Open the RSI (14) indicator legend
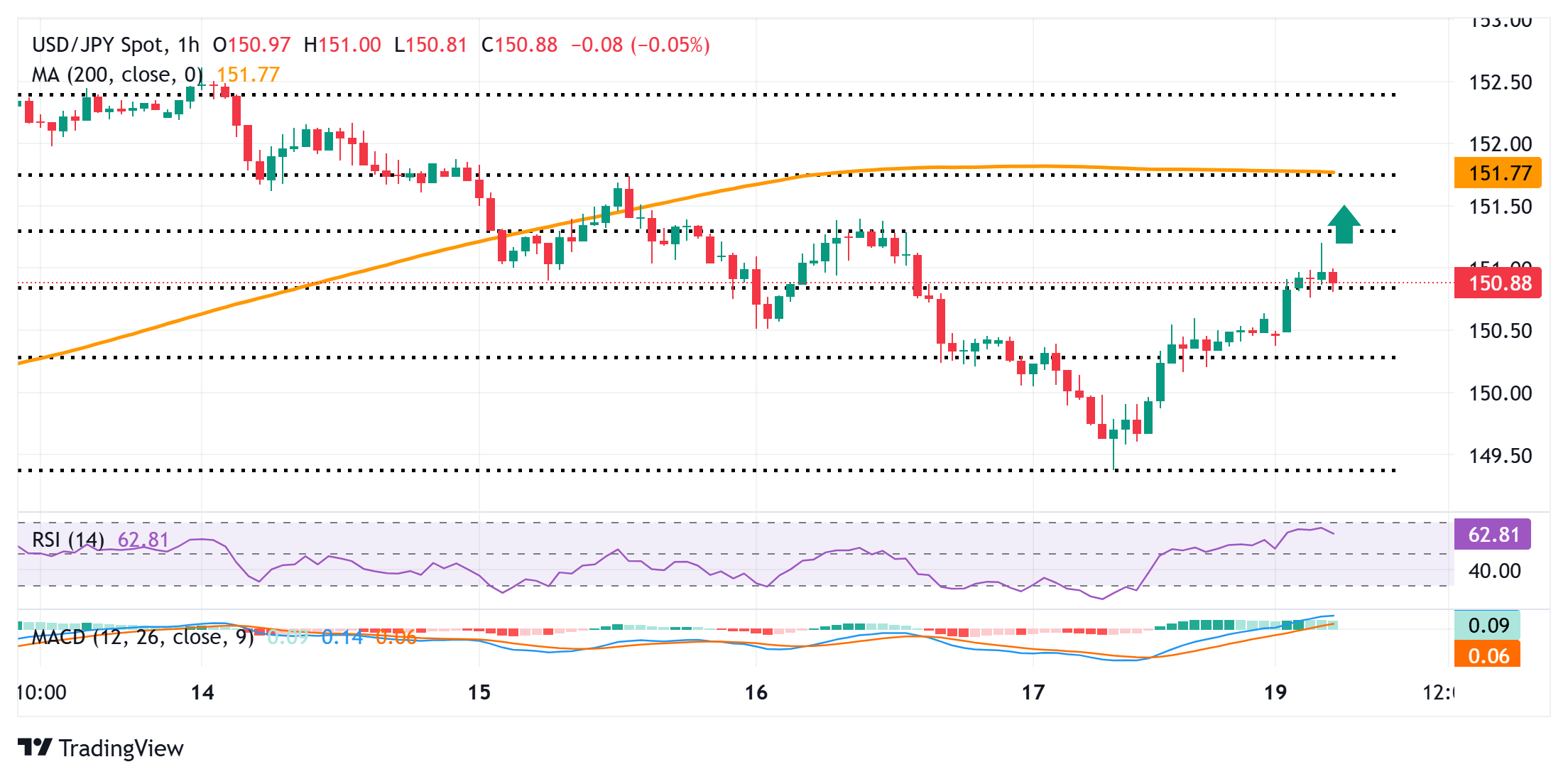Screen dimensions: 1568x779 click(x=68, y=540)
